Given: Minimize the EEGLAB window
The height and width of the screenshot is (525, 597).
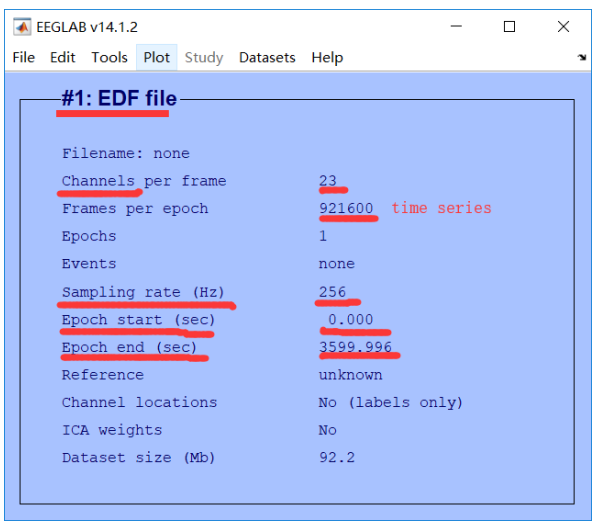Looking at the screenshot, I should point(456,26).
